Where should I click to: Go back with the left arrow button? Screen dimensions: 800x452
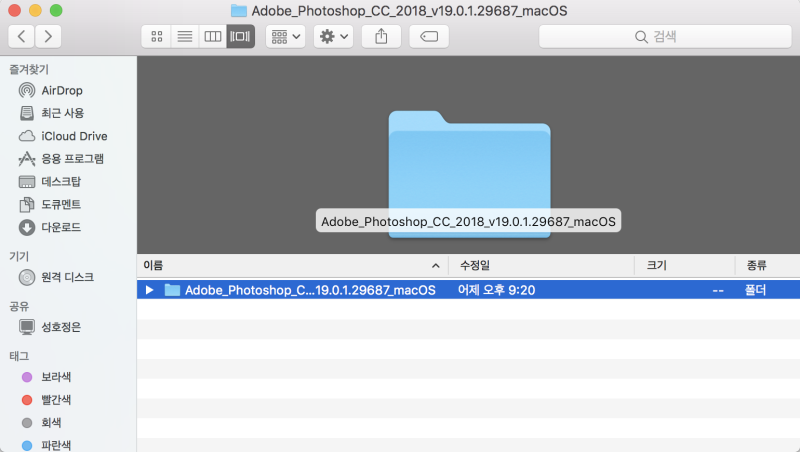(x=21, y=36)
